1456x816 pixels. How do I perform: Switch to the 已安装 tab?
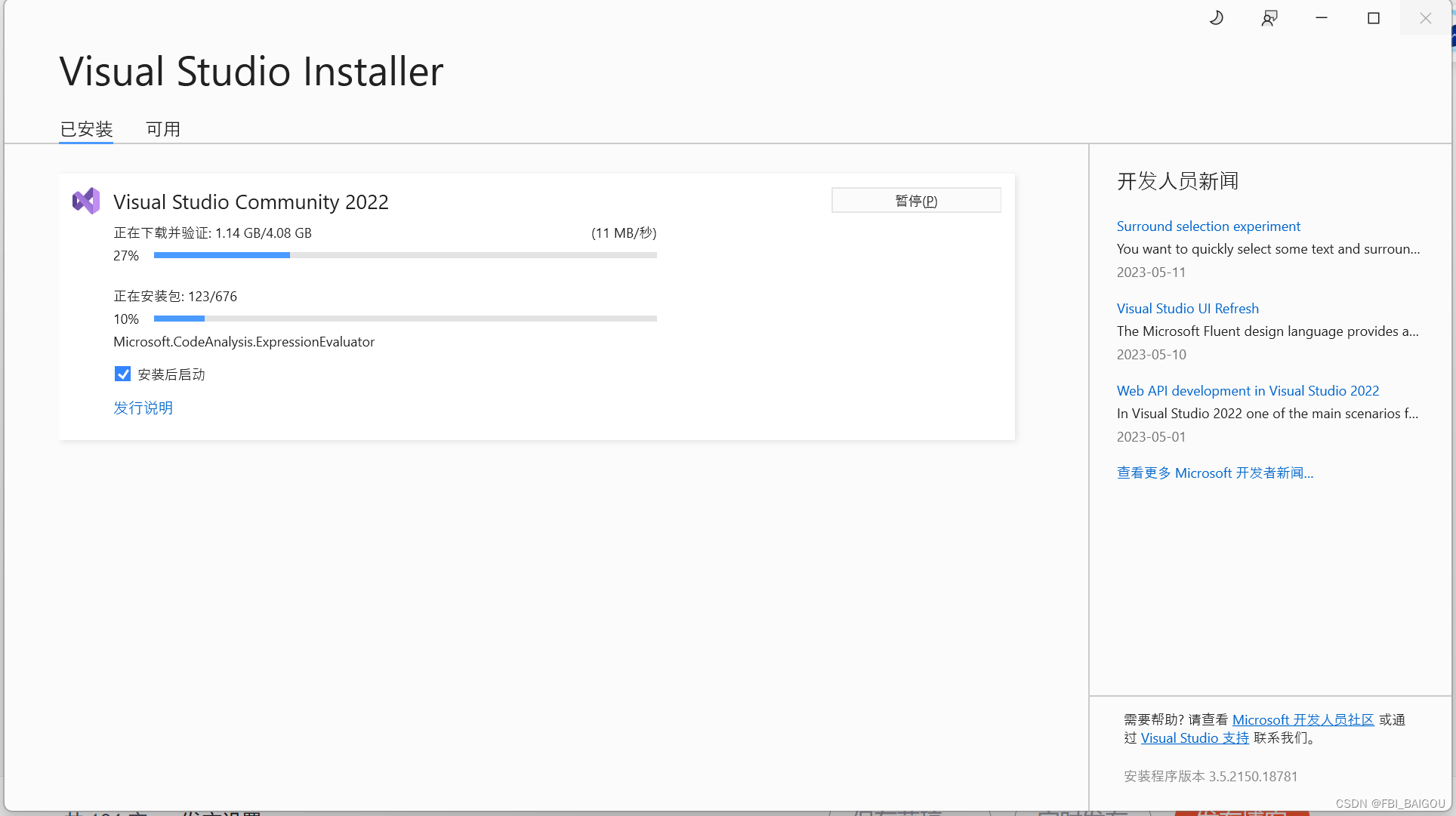click(86, 129)
